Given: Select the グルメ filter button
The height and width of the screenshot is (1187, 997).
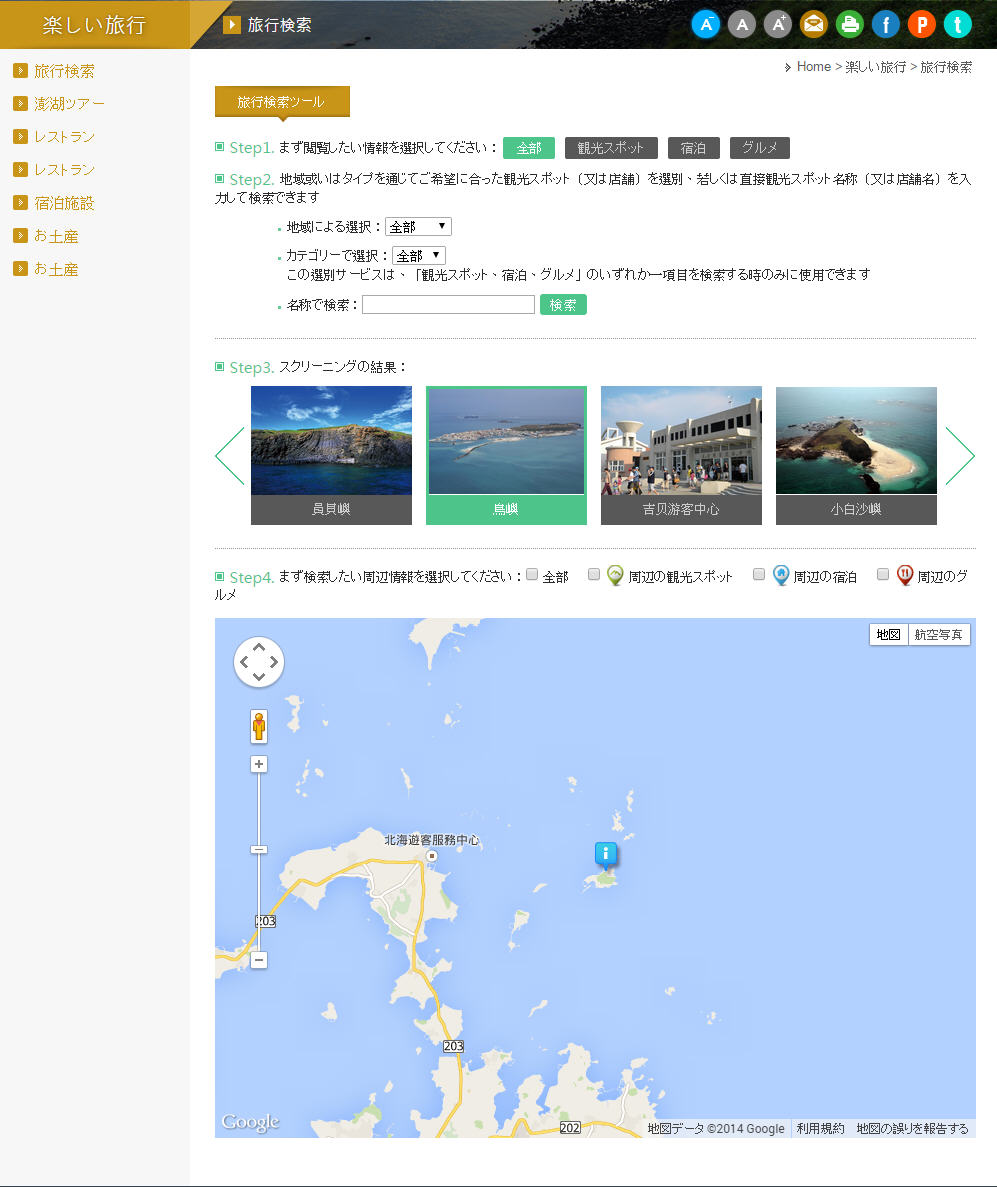Looking at the screenshot, I should (760, 148).
